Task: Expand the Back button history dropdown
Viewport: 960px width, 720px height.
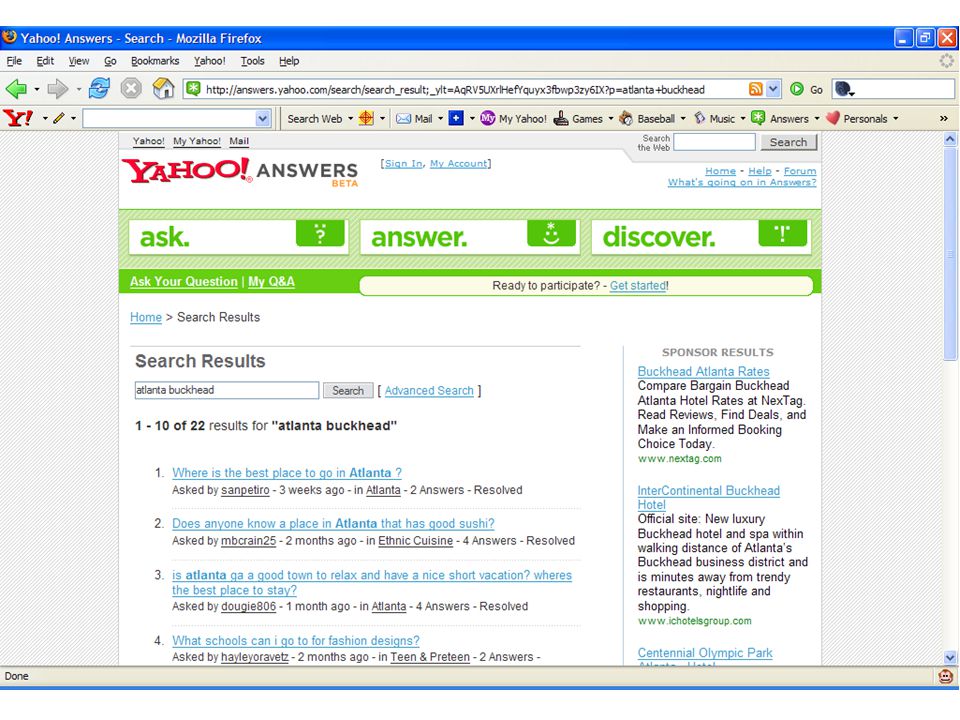Action: (37, 89)
